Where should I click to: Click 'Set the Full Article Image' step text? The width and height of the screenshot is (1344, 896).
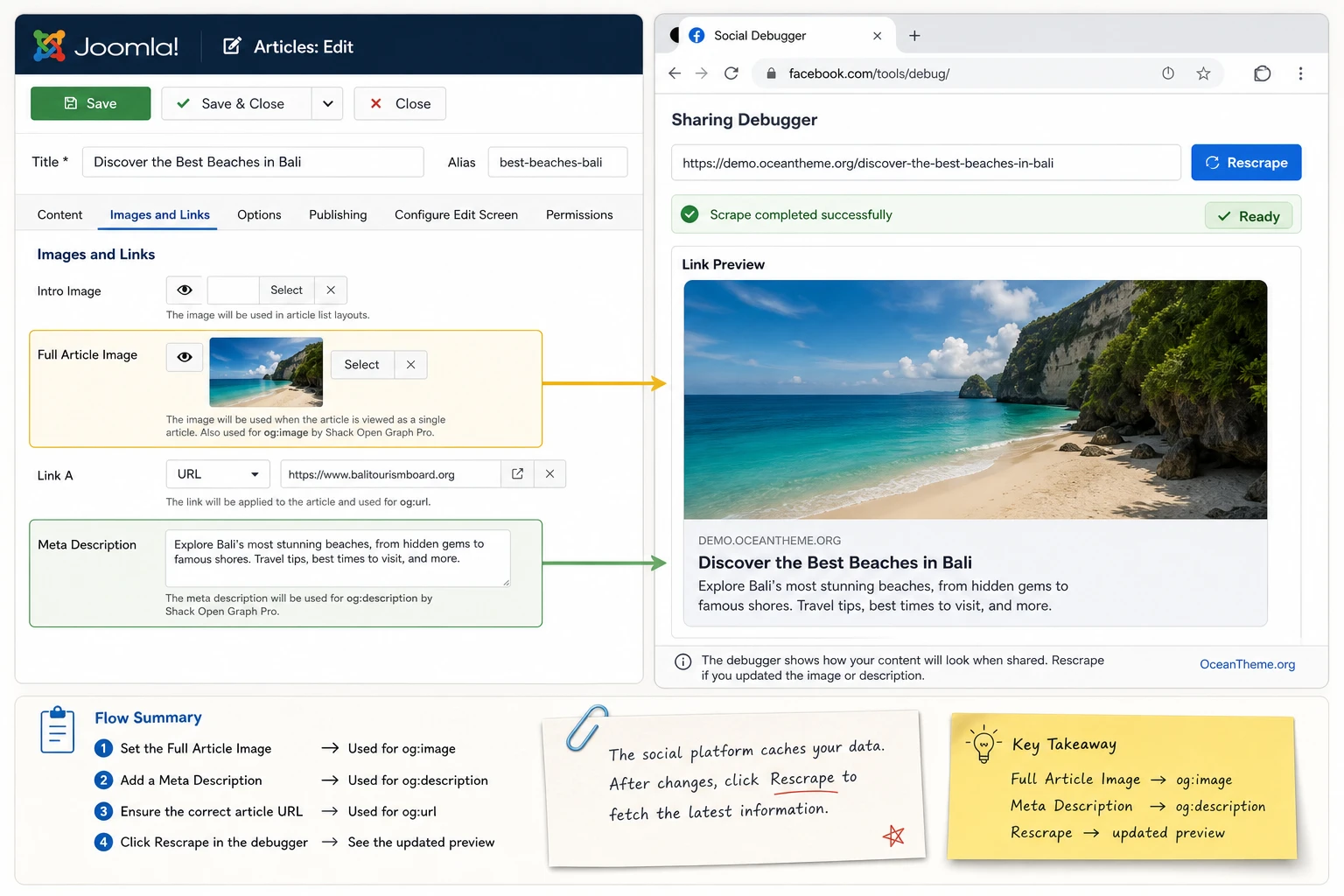tap(196, 748)
